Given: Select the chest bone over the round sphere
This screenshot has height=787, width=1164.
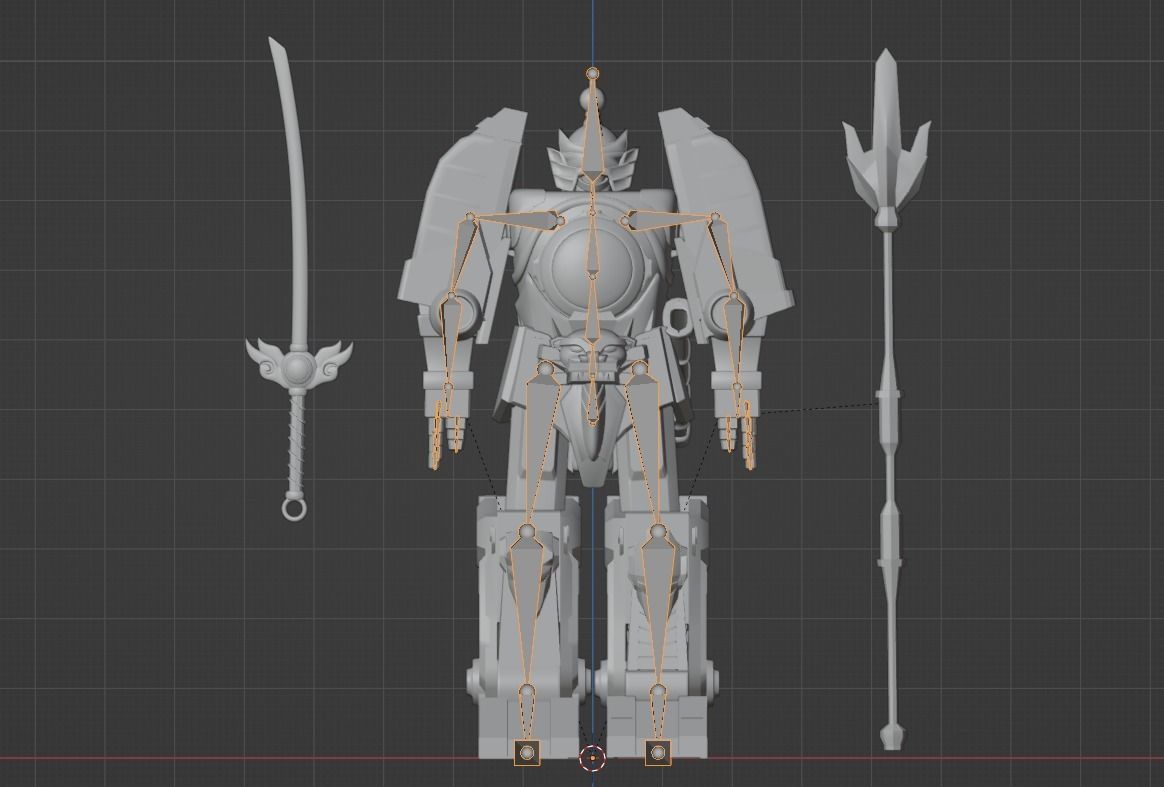Looking at the screenshot, I should (592, 245).
